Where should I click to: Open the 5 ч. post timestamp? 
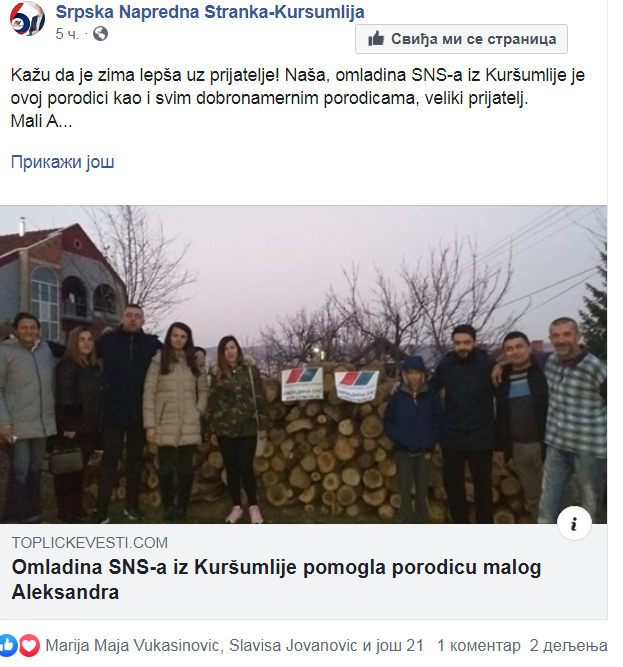coord(67,34)
